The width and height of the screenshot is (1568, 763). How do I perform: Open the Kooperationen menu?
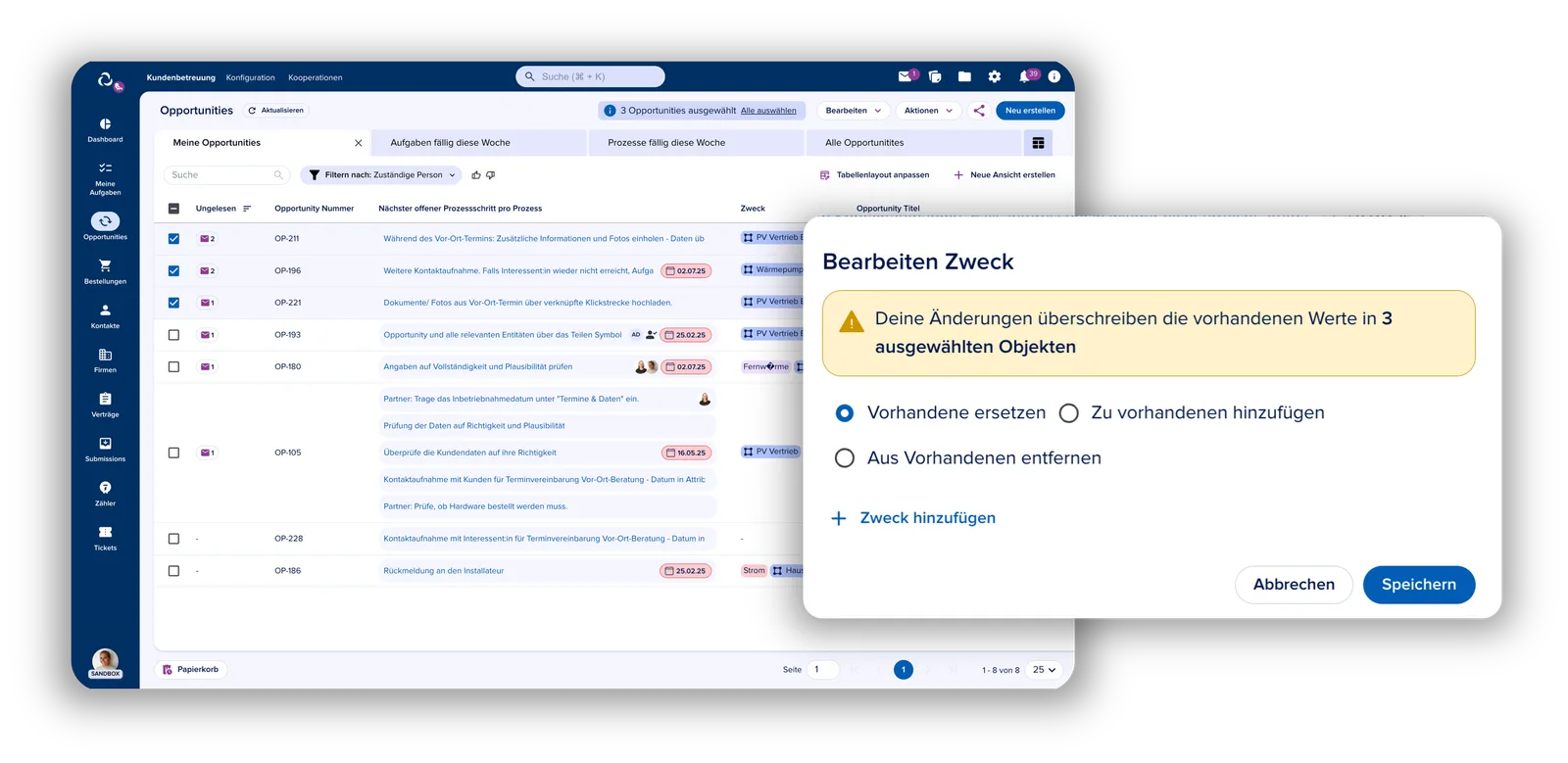point(316,77)
